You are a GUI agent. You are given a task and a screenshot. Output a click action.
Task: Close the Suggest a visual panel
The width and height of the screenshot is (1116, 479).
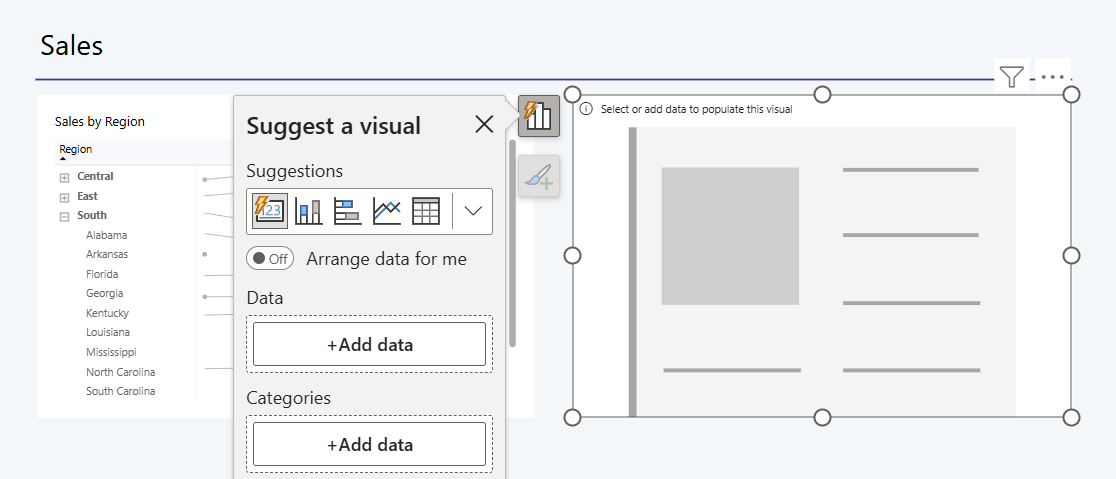click(484, 125)
